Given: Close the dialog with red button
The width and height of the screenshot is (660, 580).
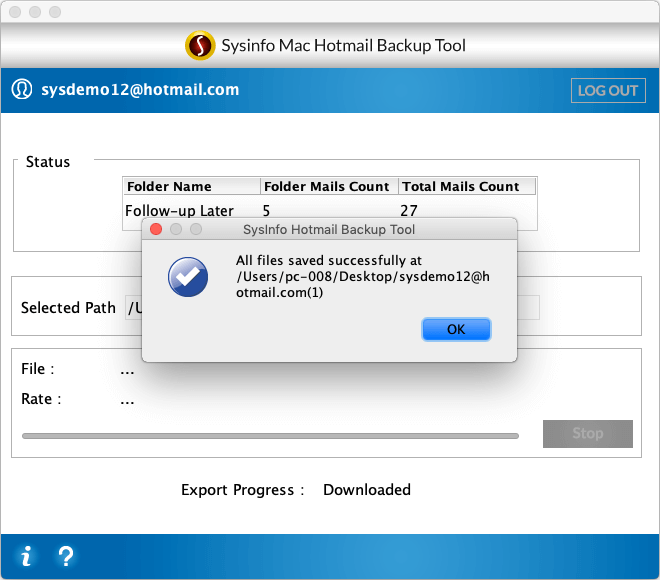Looking at the screenshot, I should [156, 229].
